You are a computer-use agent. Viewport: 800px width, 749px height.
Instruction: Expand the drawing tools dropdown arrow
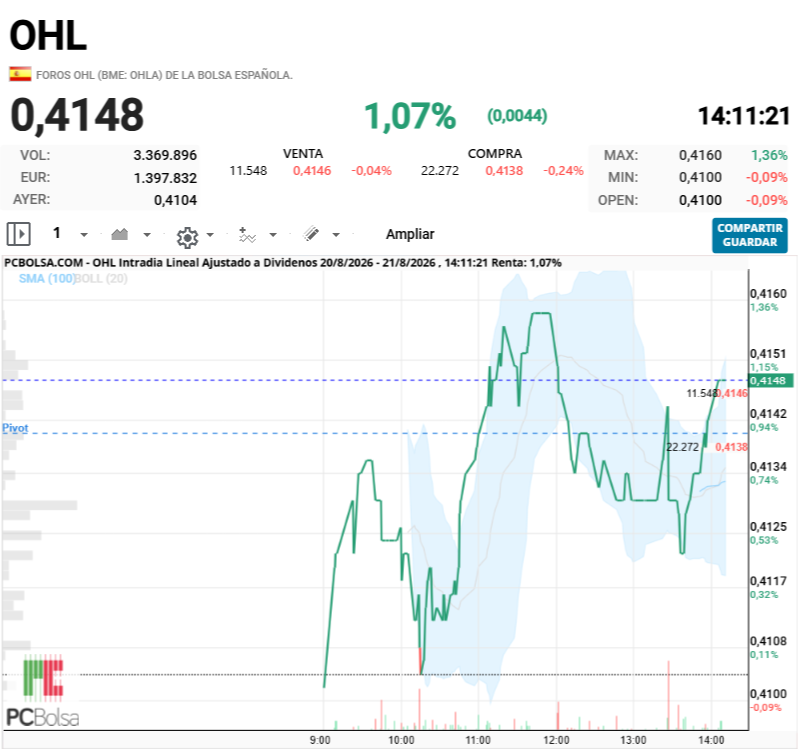[336, 235]
